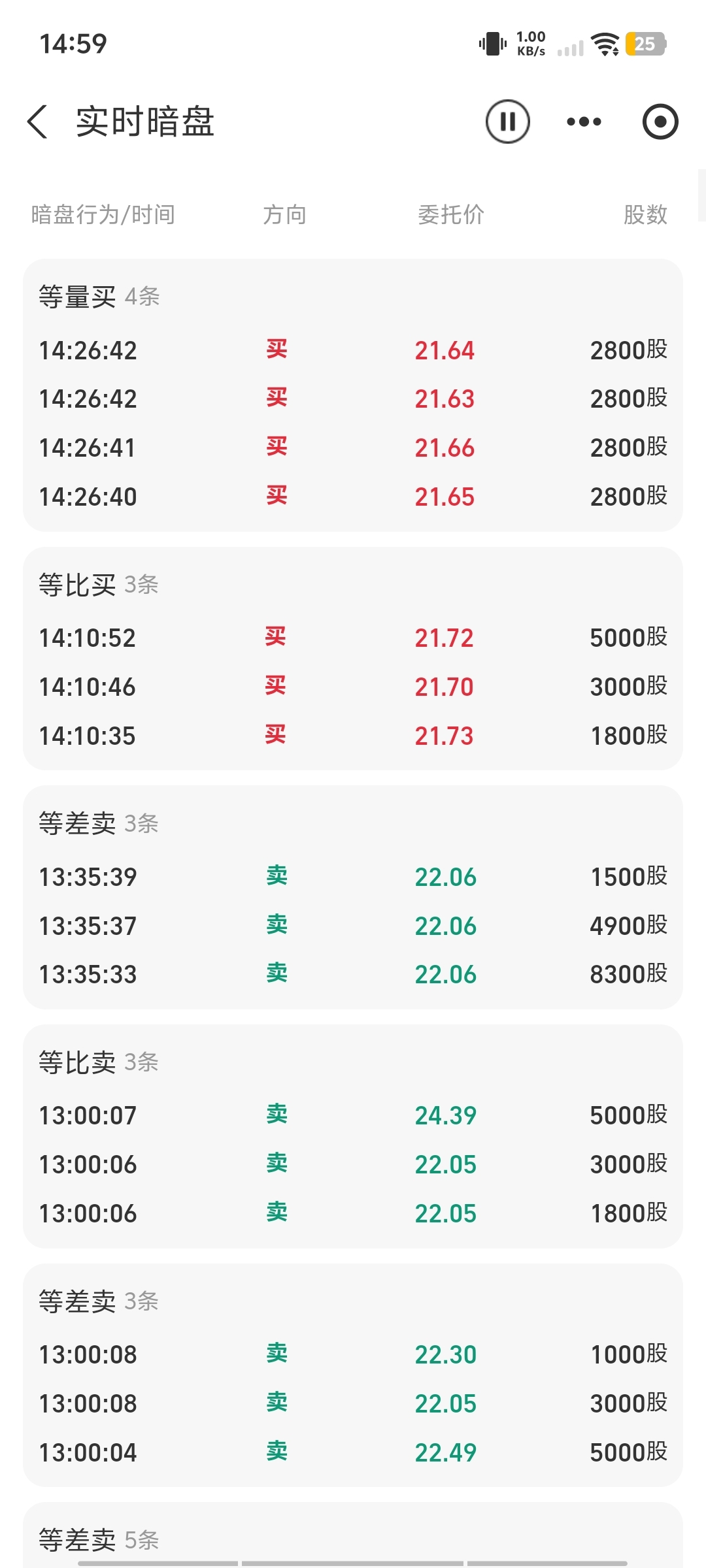Sort by the 委托价 column header
706x1568 pixels.
(x=451, y=214)
